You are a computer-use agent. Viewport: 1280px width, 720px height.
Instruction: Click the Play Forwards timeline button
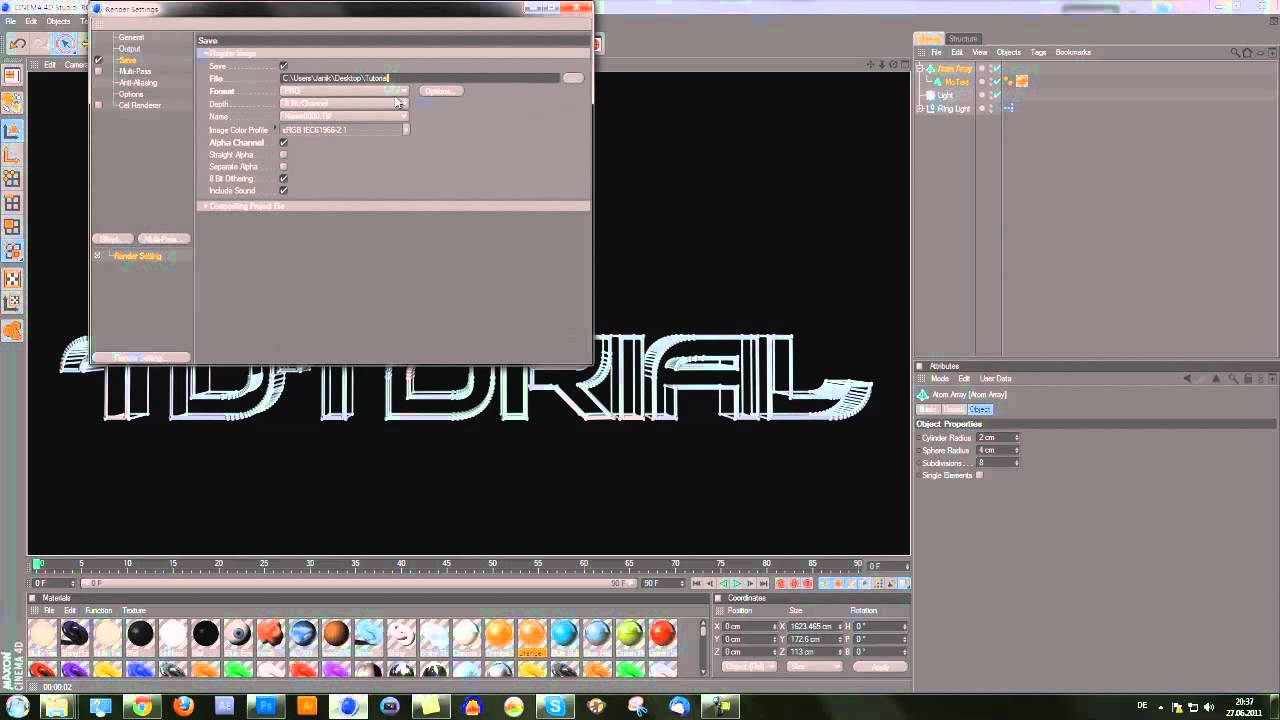tap(737, 583)
